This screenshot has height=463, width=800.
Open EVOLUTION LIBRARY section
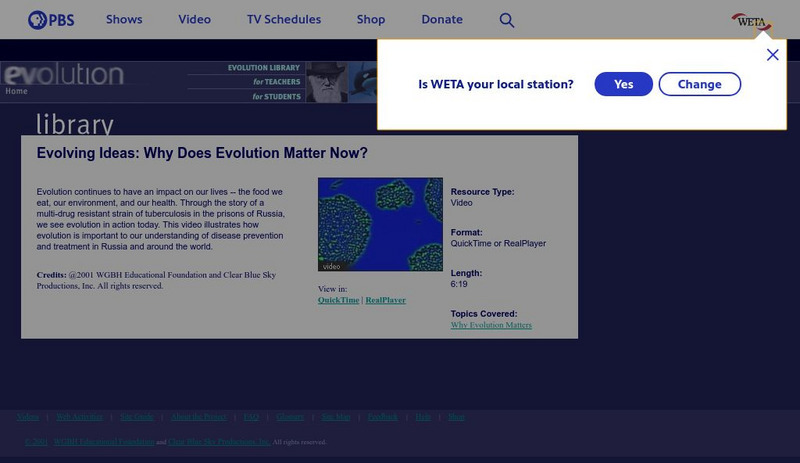pos(263,67)
